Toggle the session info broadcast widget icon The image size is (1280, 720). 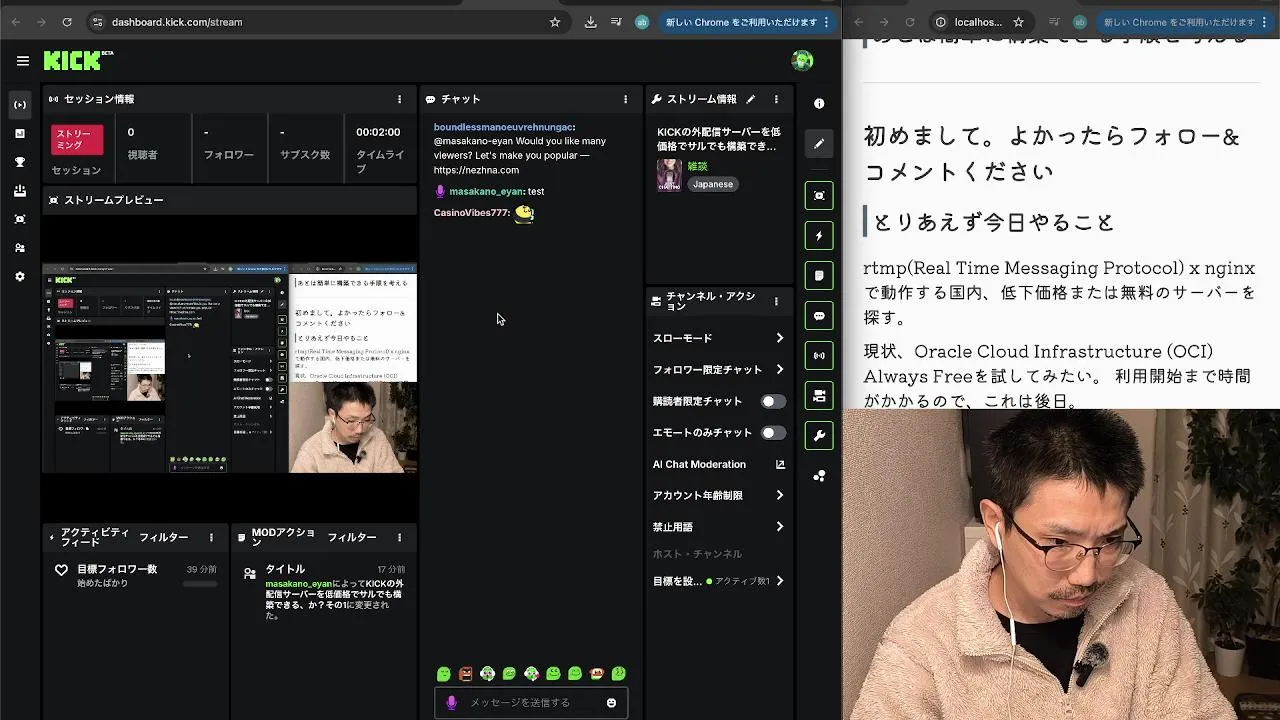(819, 355)
